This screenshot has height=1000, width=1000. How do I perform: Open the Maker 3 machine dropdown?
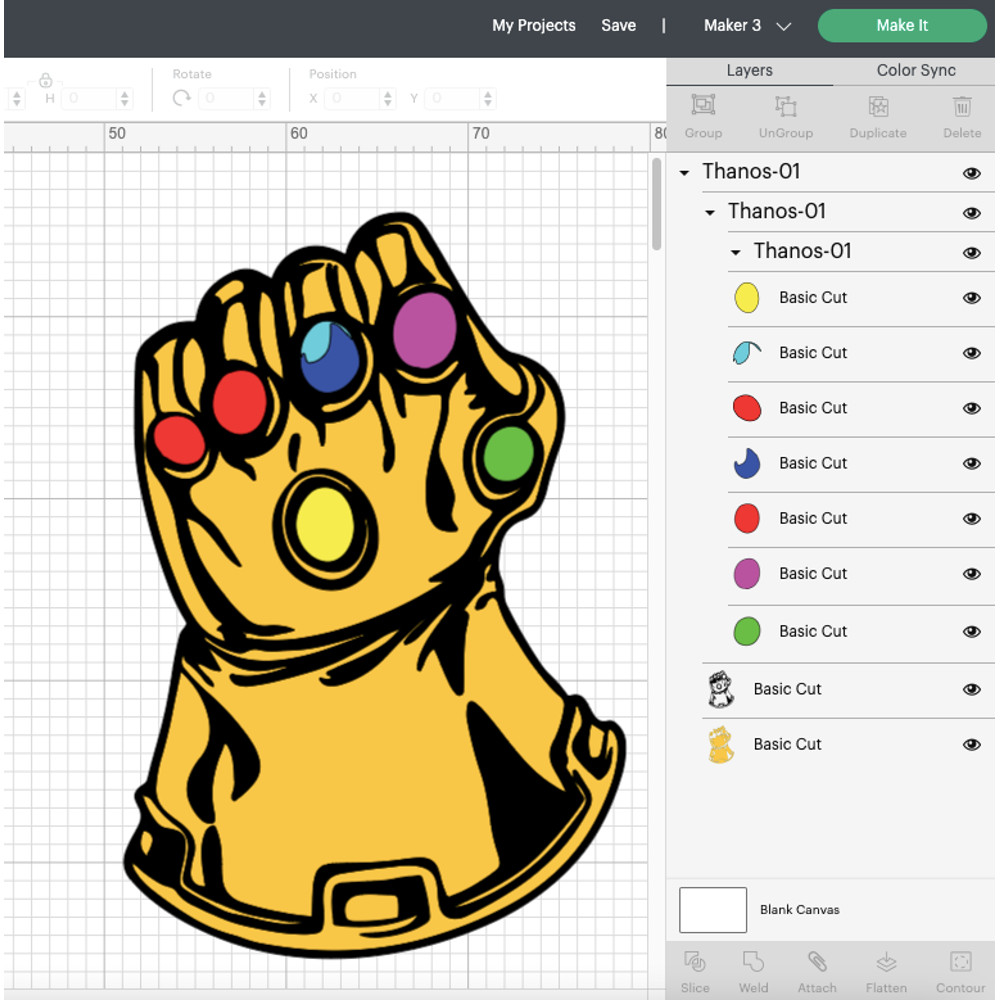pos(745,26)
